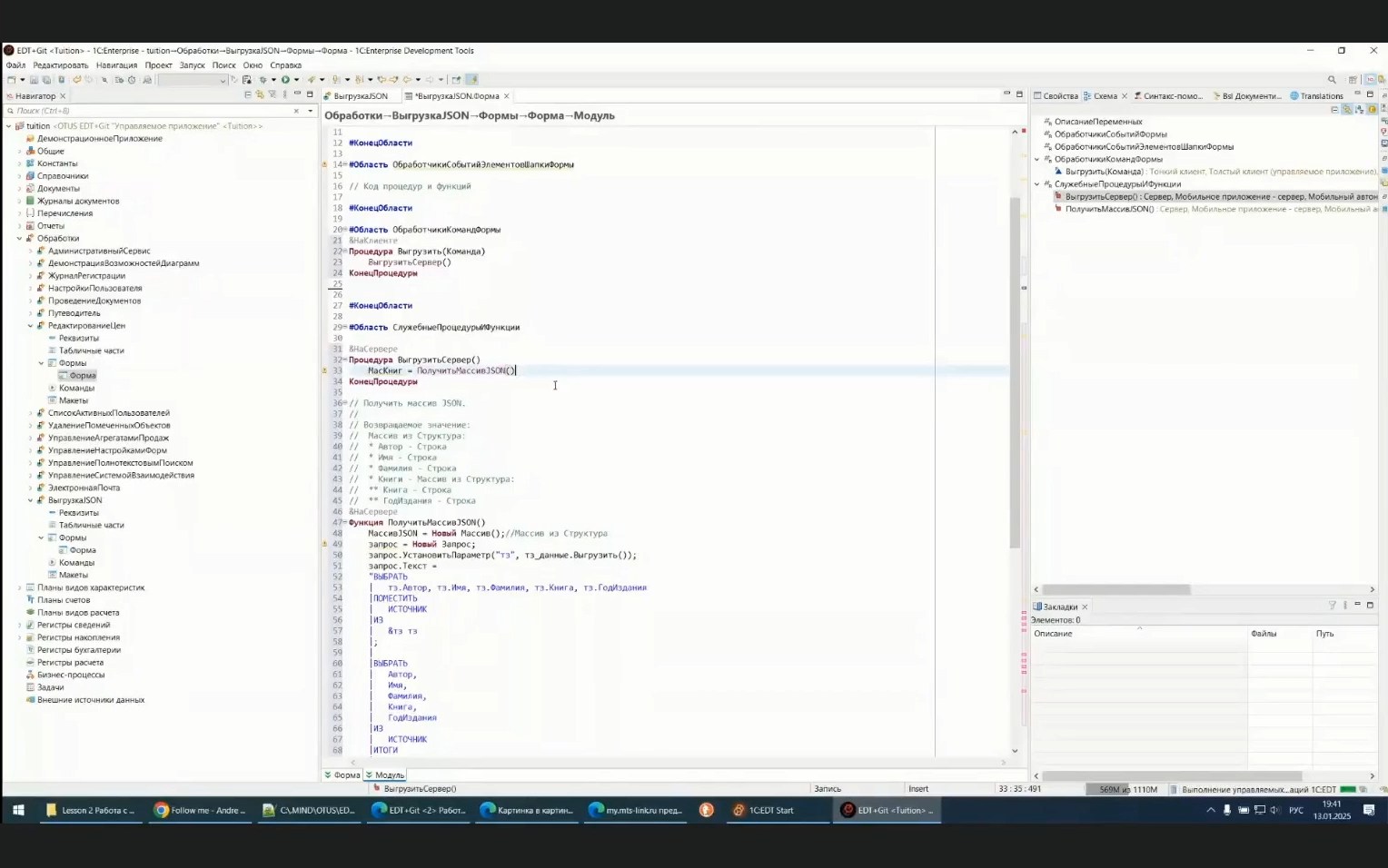1388x868 pixels.
Task: Select Выгрузить(Команда) in outline
Action: pyautogui.click(x=1104, y=172)
